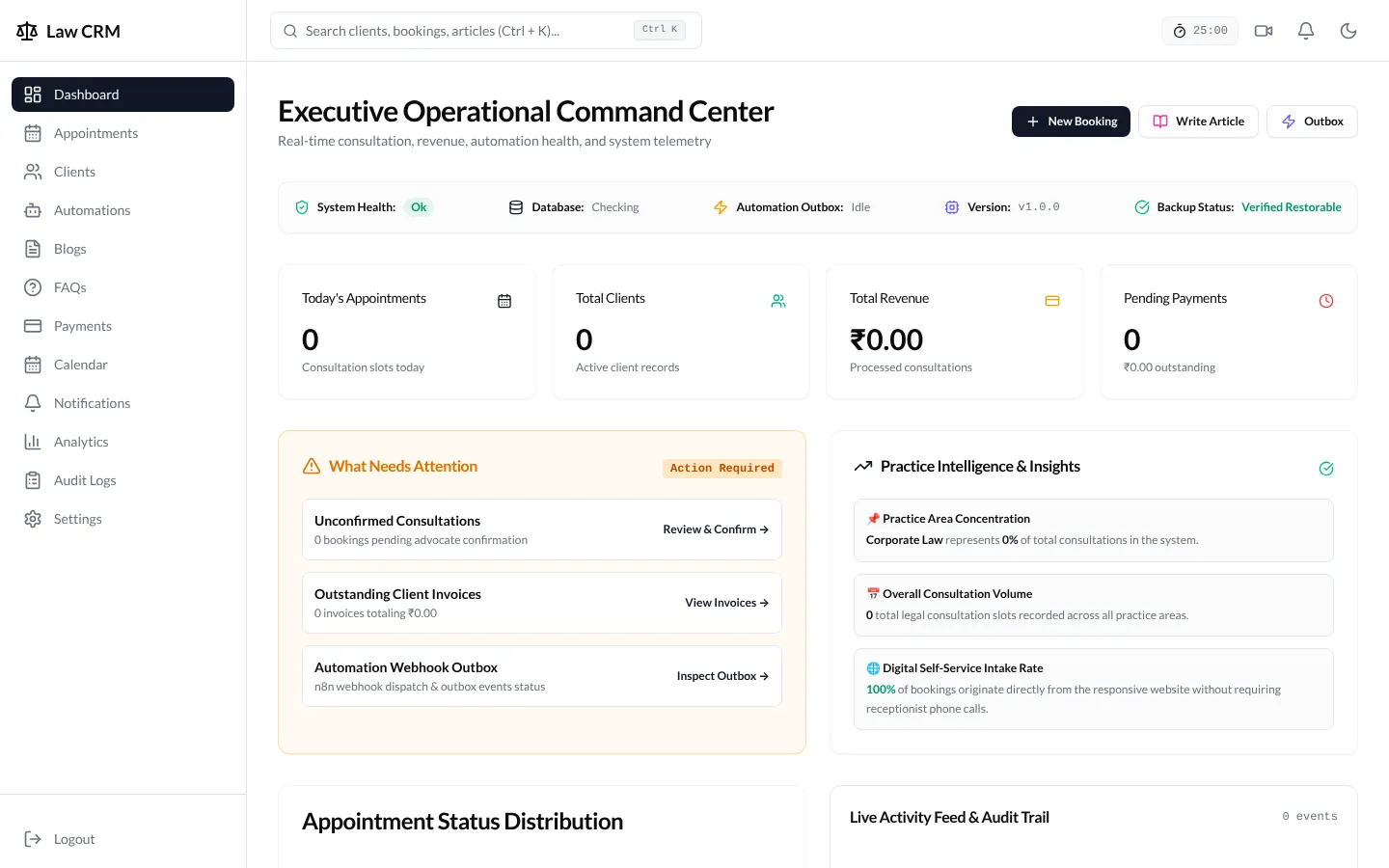Click the "Verified Restorable" backup status text
Image resolution: width=1389 pixels, height=868 pixels.
pyautogui.click(x=1292, y=207)
